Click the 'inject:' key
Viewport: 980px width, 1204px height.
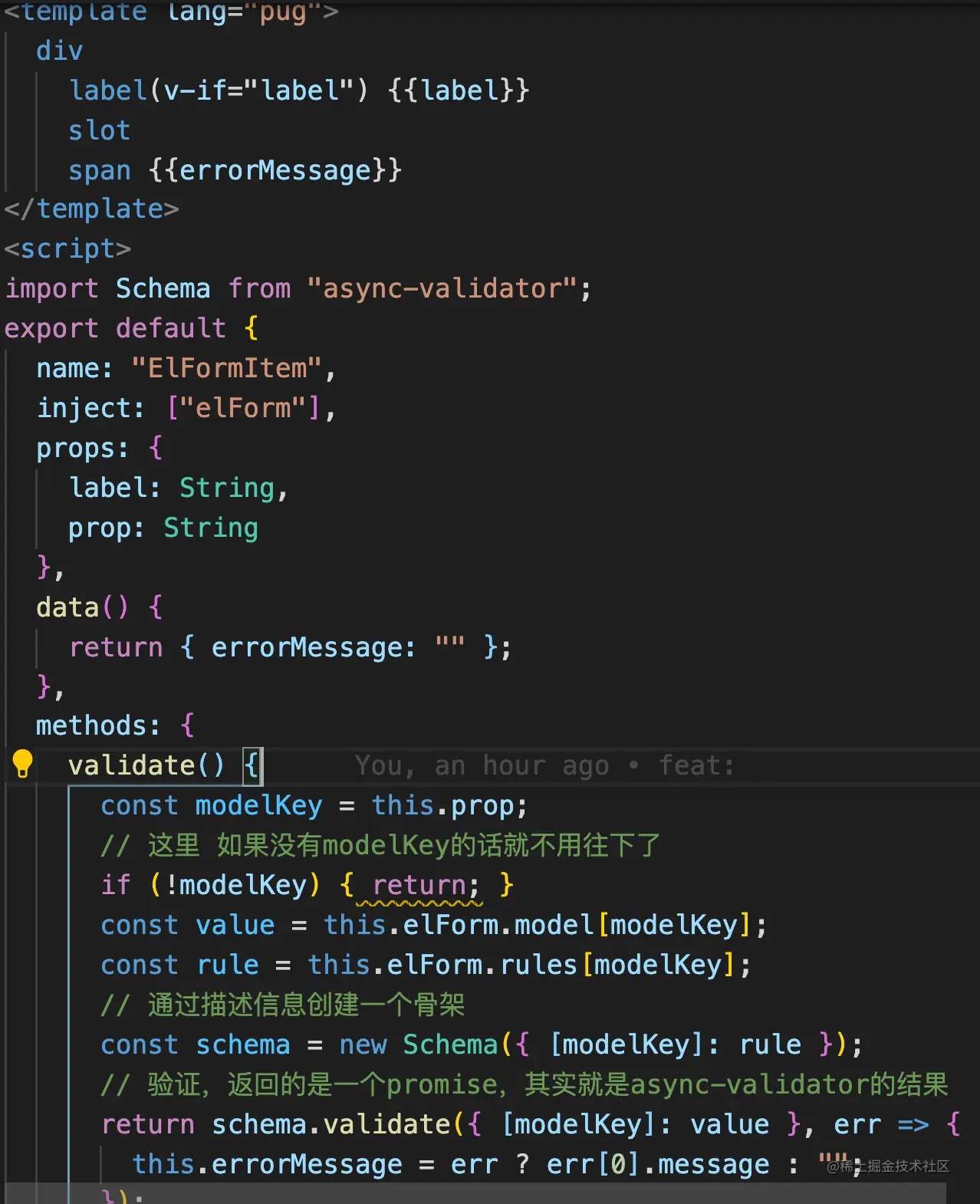pos(90,408)
